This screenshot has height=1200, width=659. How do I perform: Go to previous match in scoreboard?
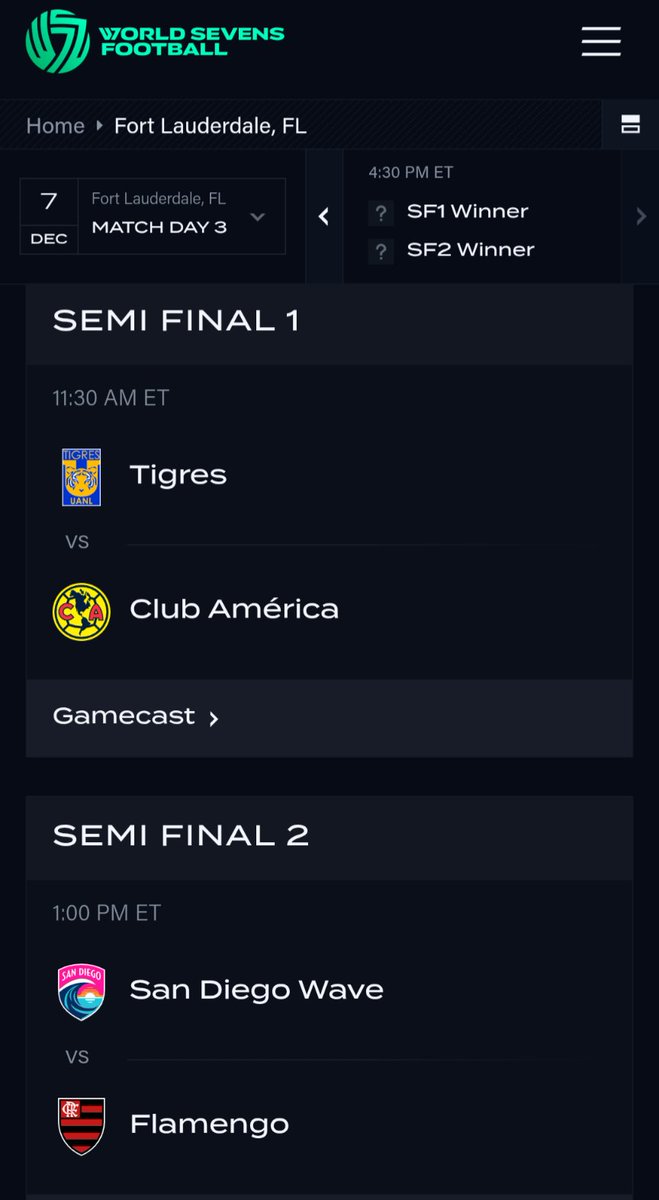coord(324,217)
